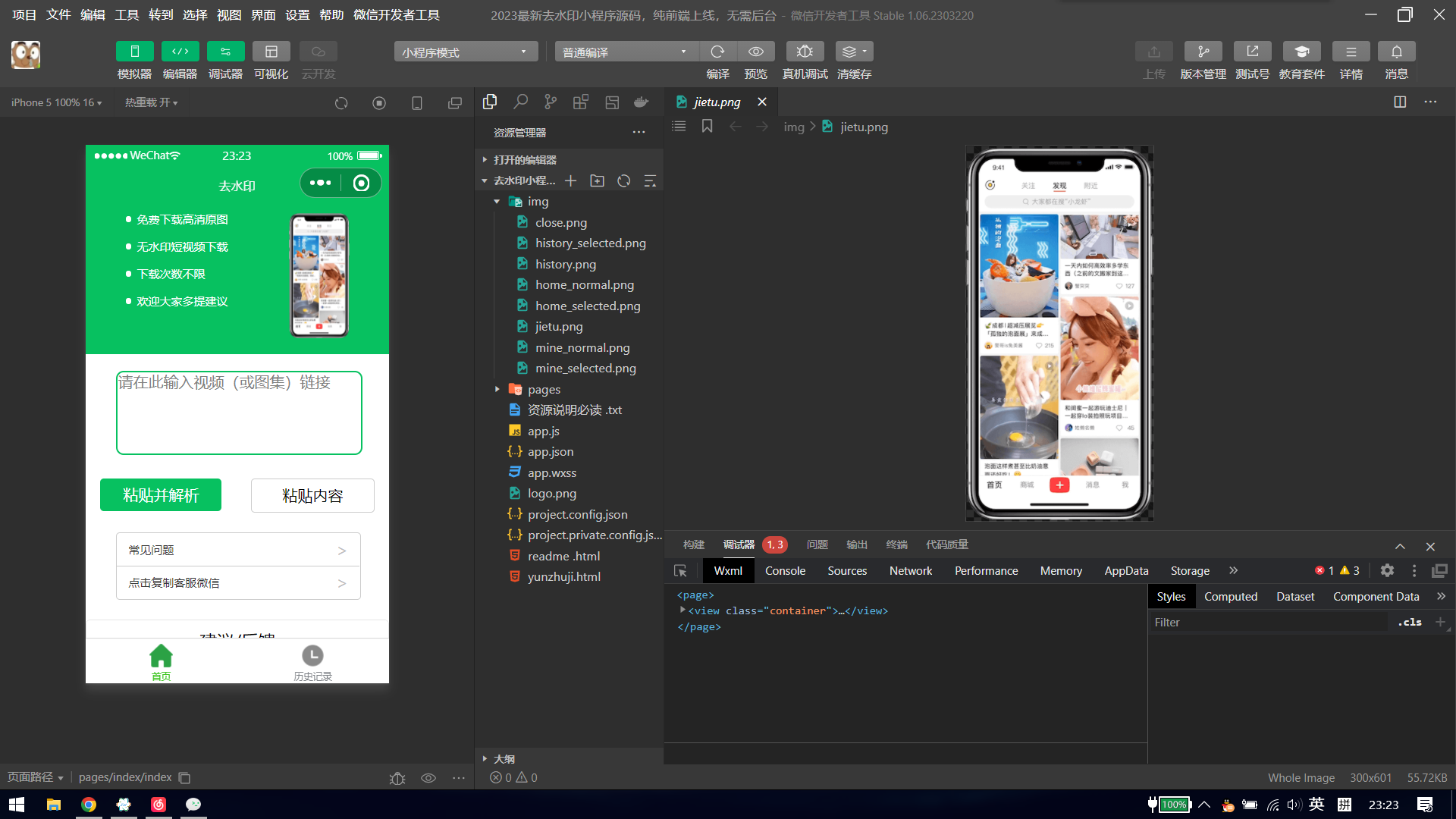Open the new file icon in file tree
This screenshot has height=819, width=1456.
click(x=571, y=180)
